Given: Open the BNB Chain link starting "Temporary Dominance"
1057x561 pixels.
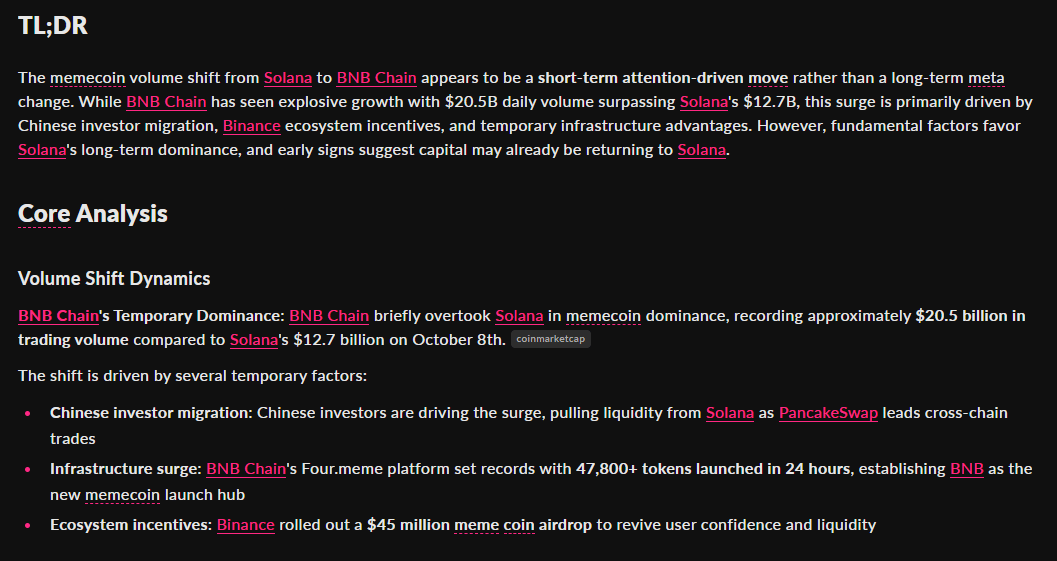Looking at the screenshot, I should 59,316.
